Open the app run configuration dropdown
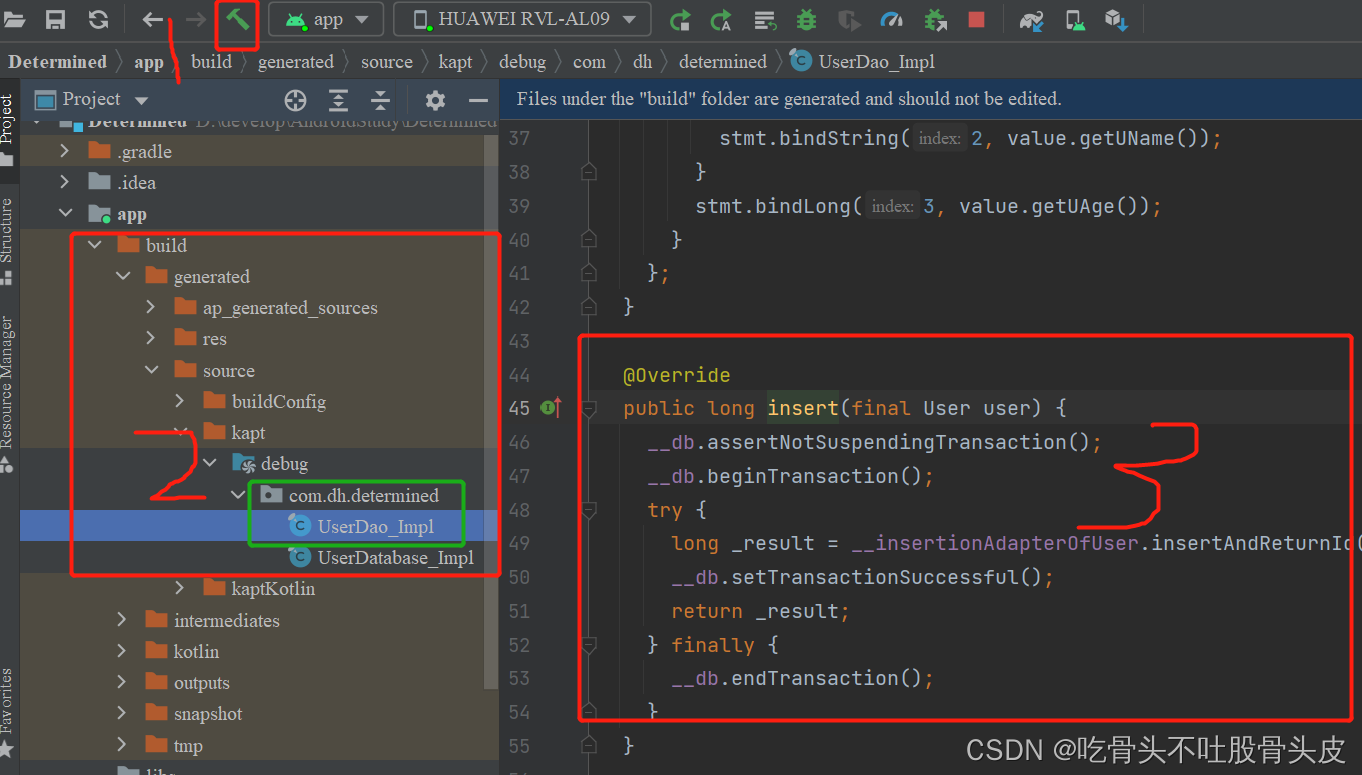1362x775 pixels. click(325, 19)
